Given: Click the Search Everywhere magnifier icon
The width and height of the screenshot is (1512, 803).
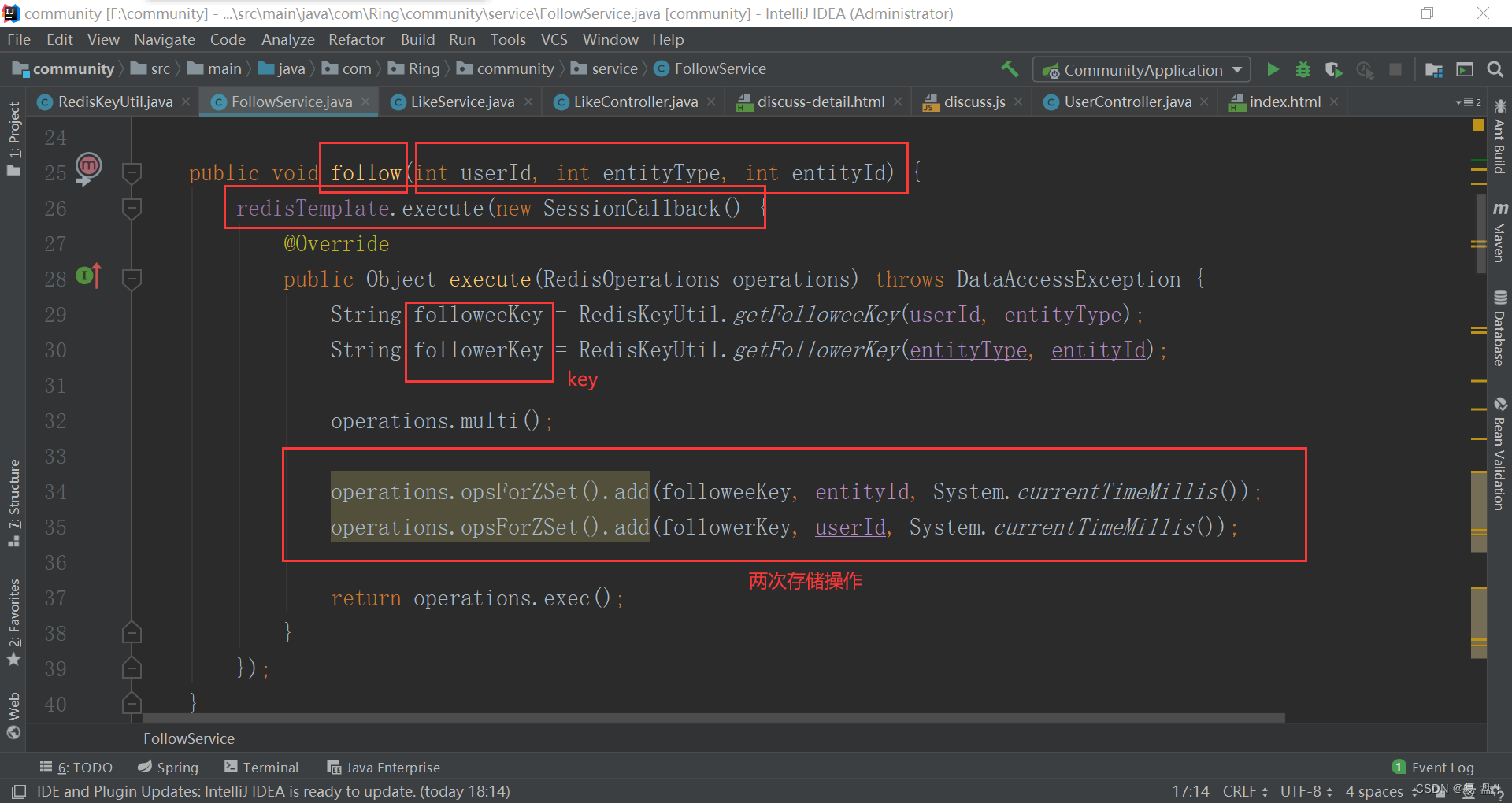Looking at the screenshot, I should pos(1495,69).
